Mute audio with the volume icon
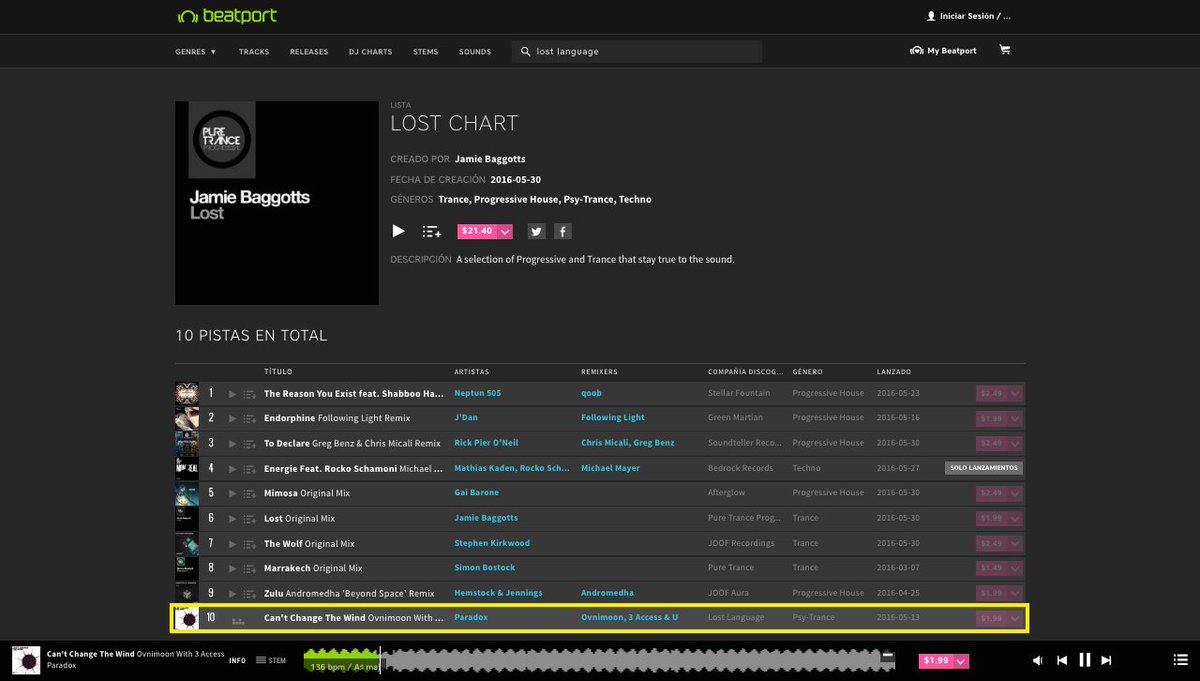Screen dimensions: 1200x681 click(x=1038, y=660)
